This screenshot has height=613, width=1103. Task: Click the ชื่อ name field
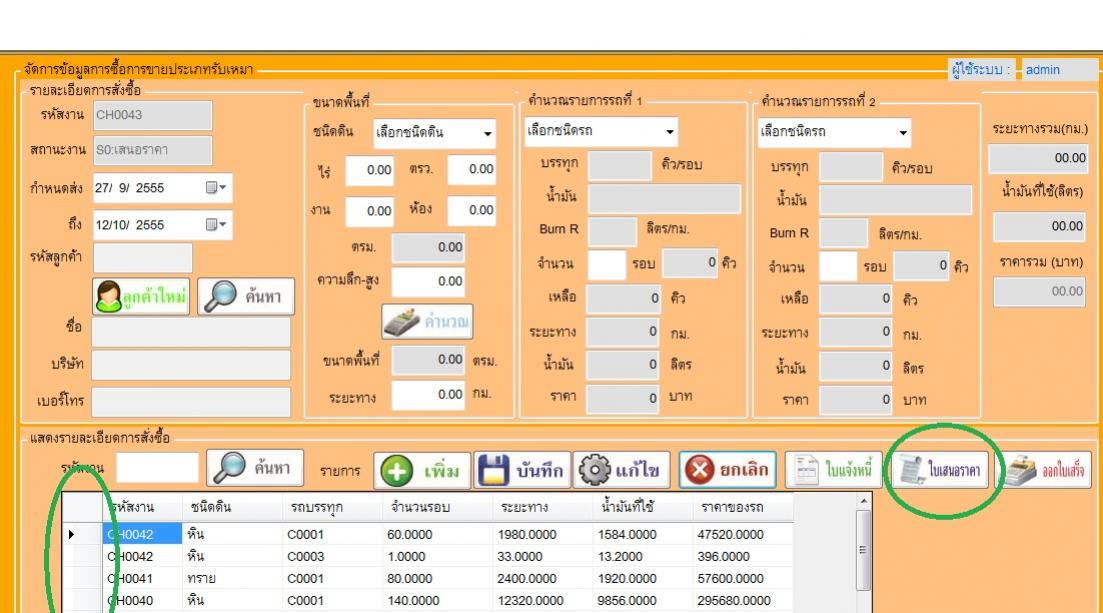tap(191, 331)
